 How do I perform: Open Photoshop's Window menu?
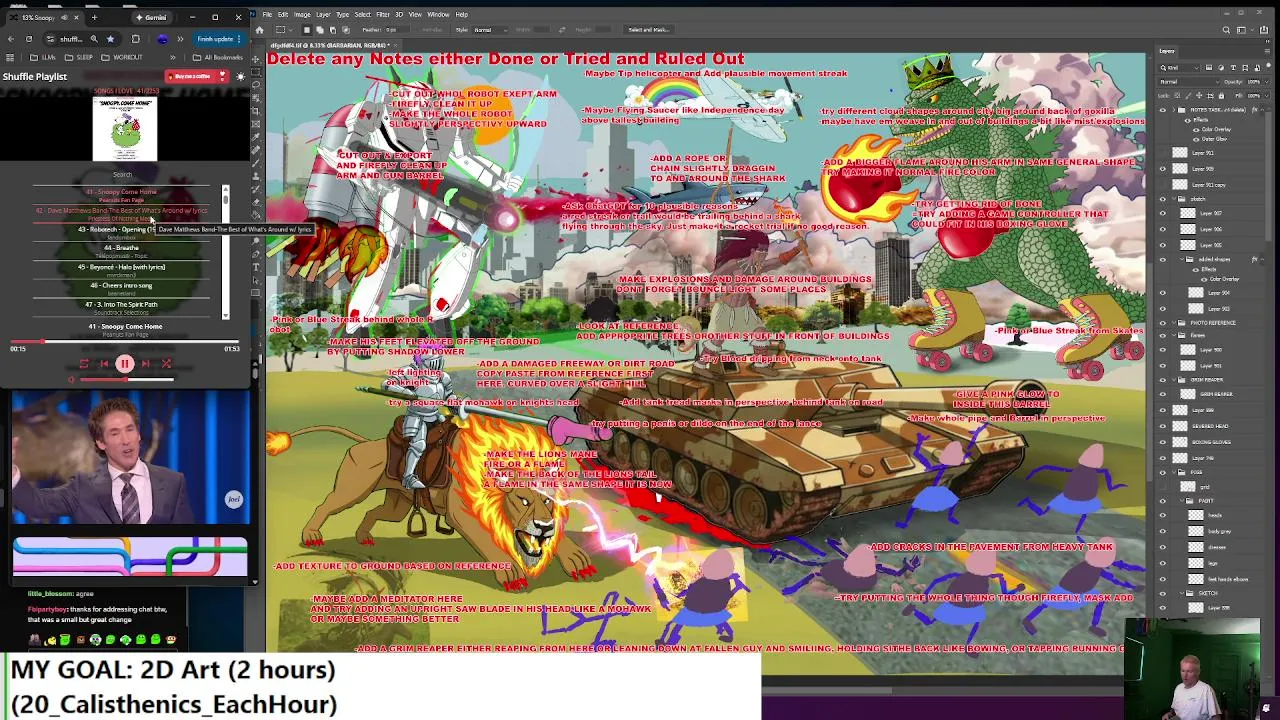click(438, 14)
